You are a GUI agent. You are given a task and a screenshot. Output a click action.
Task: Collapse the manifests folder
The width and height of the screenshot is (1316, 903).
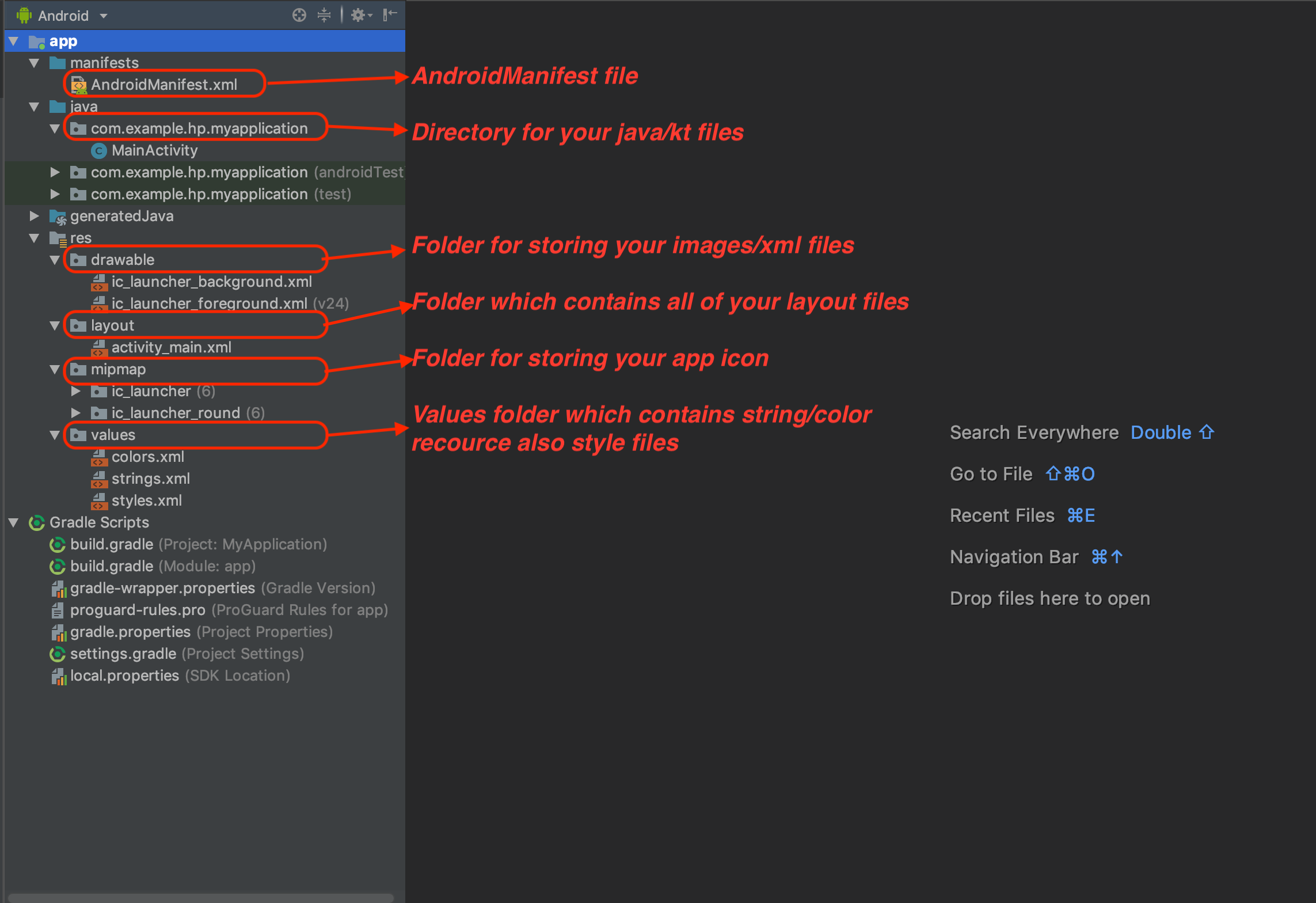(34, 63)
